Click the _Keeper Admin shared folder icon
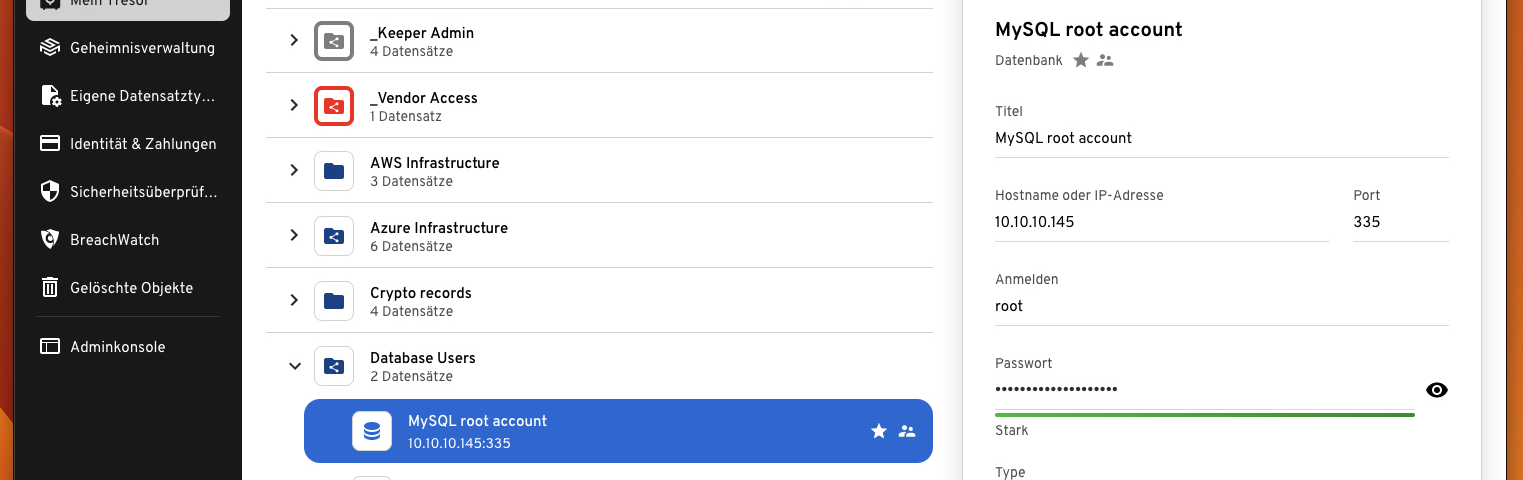 pyautogui.click(x=334, y=41)
